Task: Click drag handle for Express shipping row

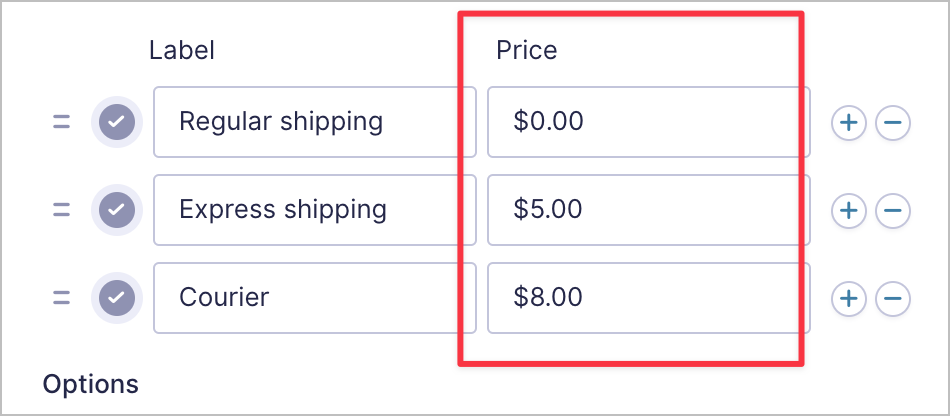Action: coord(61,210)
